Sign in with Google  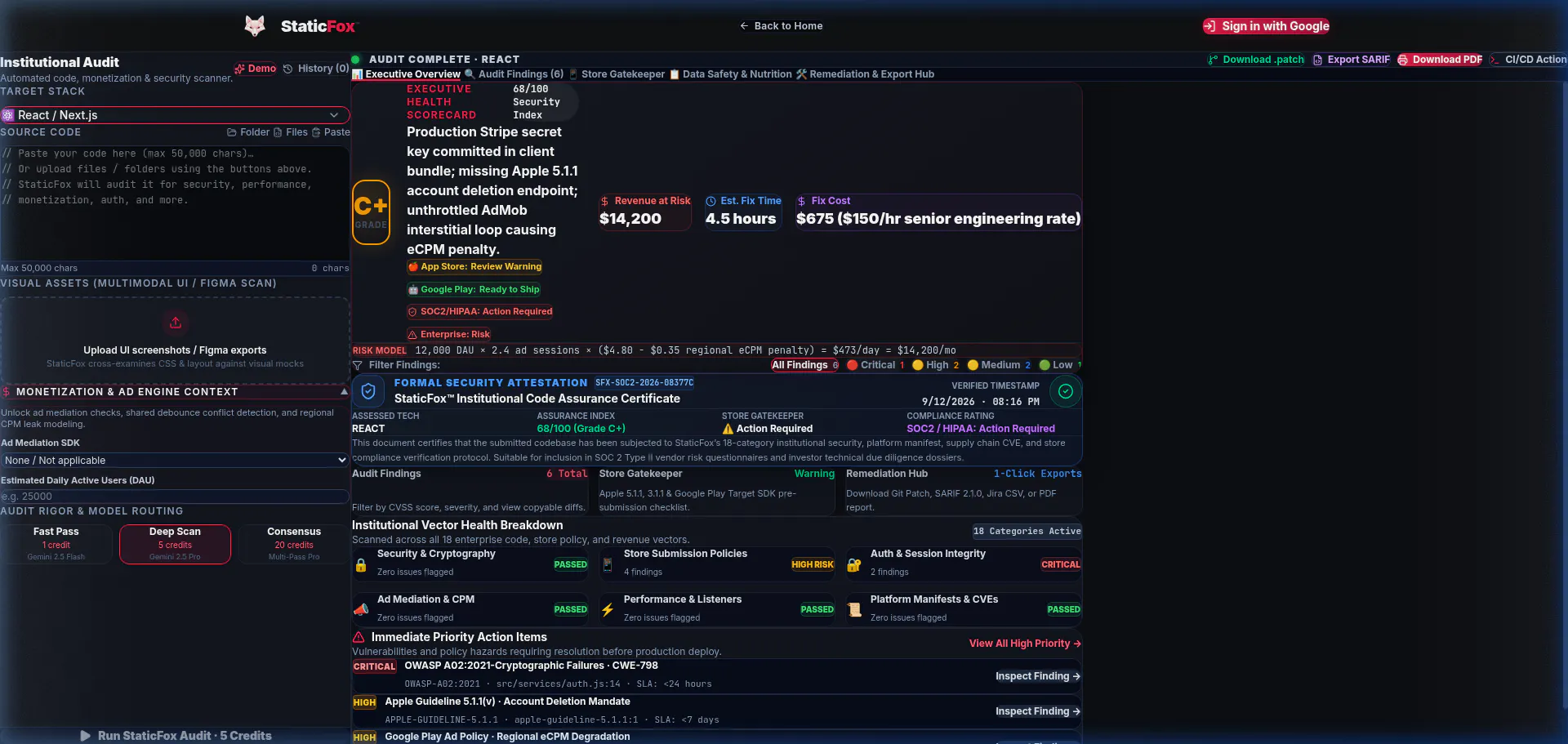pyautogui.click(x=1266, y=26)
